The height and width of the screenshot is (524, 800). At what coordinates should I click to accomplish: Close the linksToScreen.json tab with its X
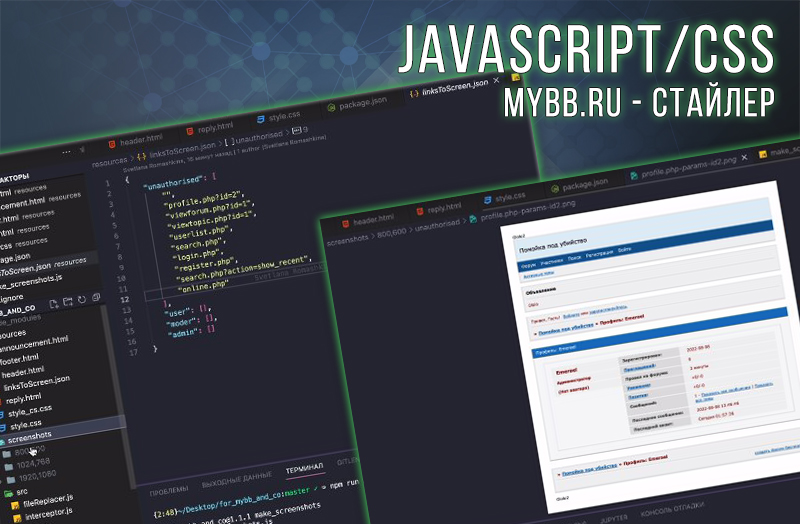[496, 80]
